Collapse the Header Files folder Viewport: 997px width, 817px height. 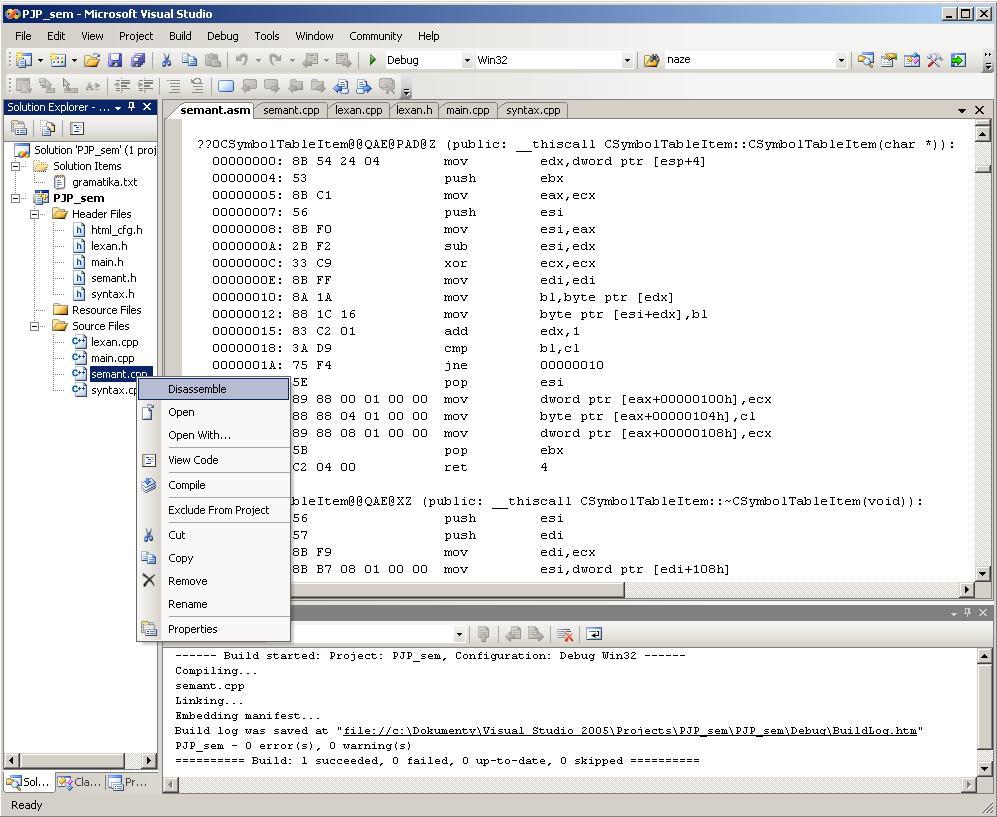click(x=34, y=214)
